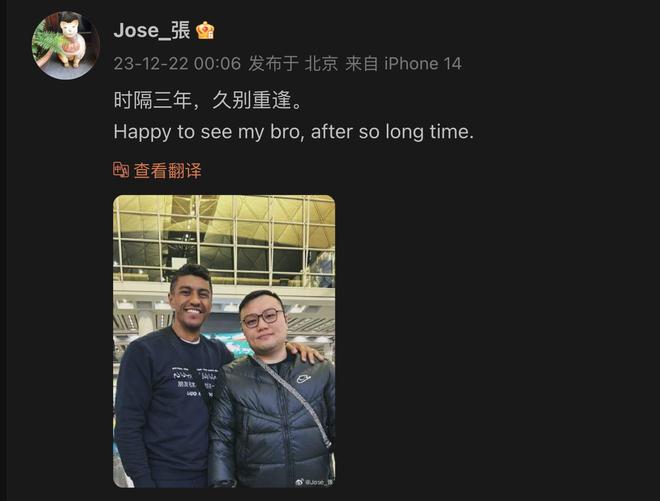Image resolution: width=660 pixels, height=501 pixels.
Task: Click the green fern in the avatar
Action: click(47, 41)
